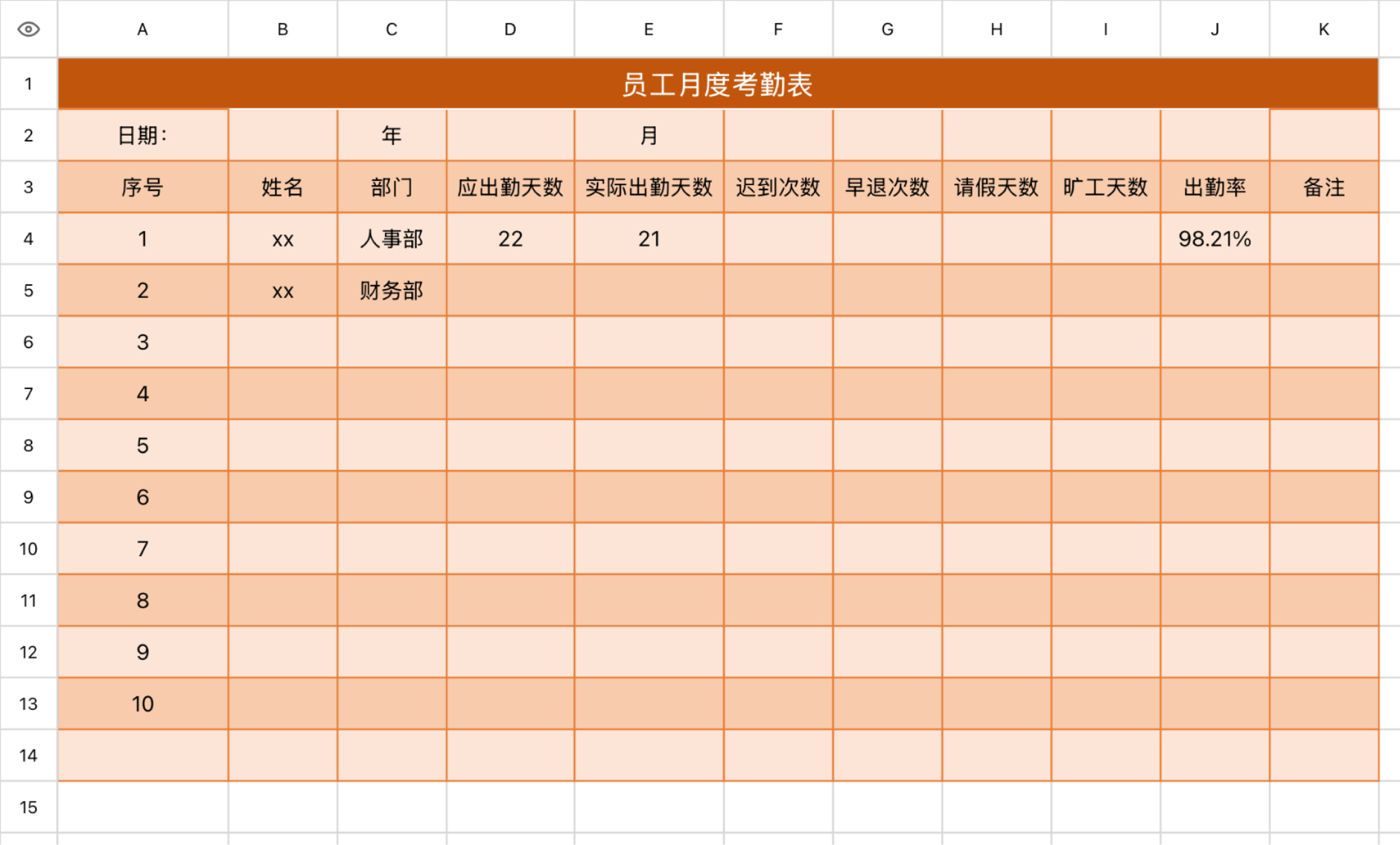Select row 1 header
This screenshot has height=845, width=1400.
(x=28, y=84)
